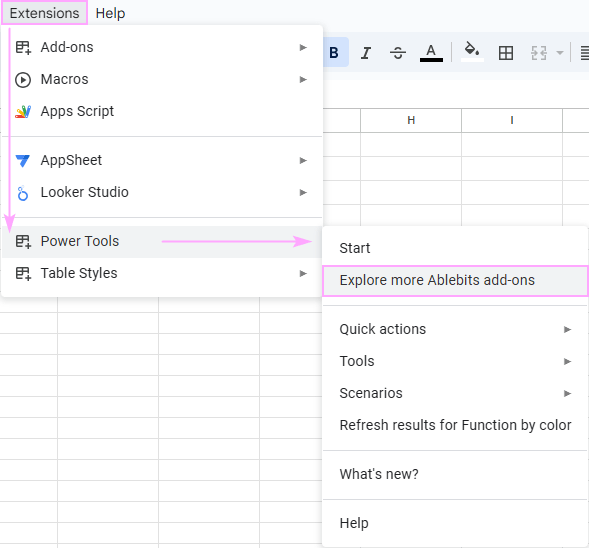Open the Borders tool
589x548 pixels.
[506, 53]
